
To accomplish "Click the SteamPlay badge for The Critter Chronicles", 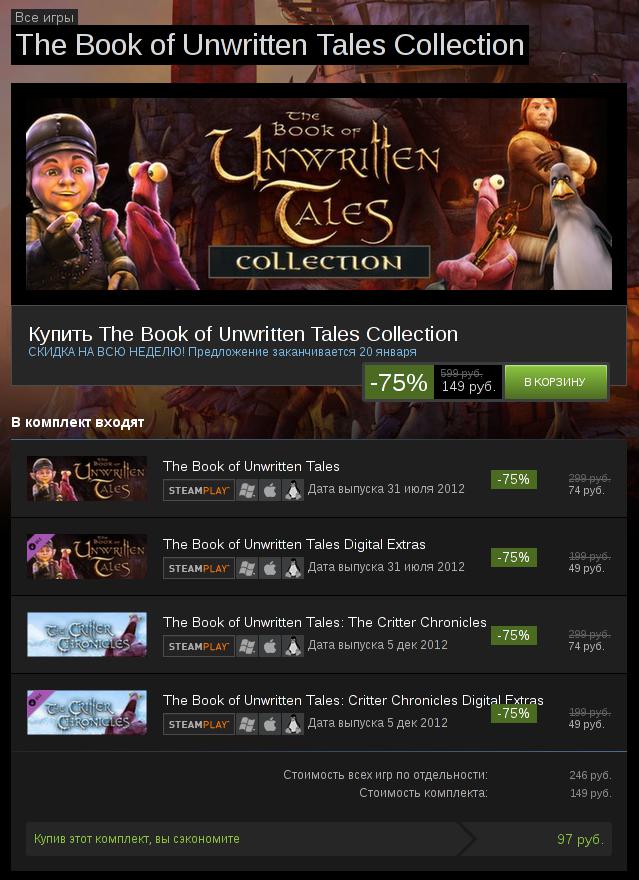I will click(199, 646).
